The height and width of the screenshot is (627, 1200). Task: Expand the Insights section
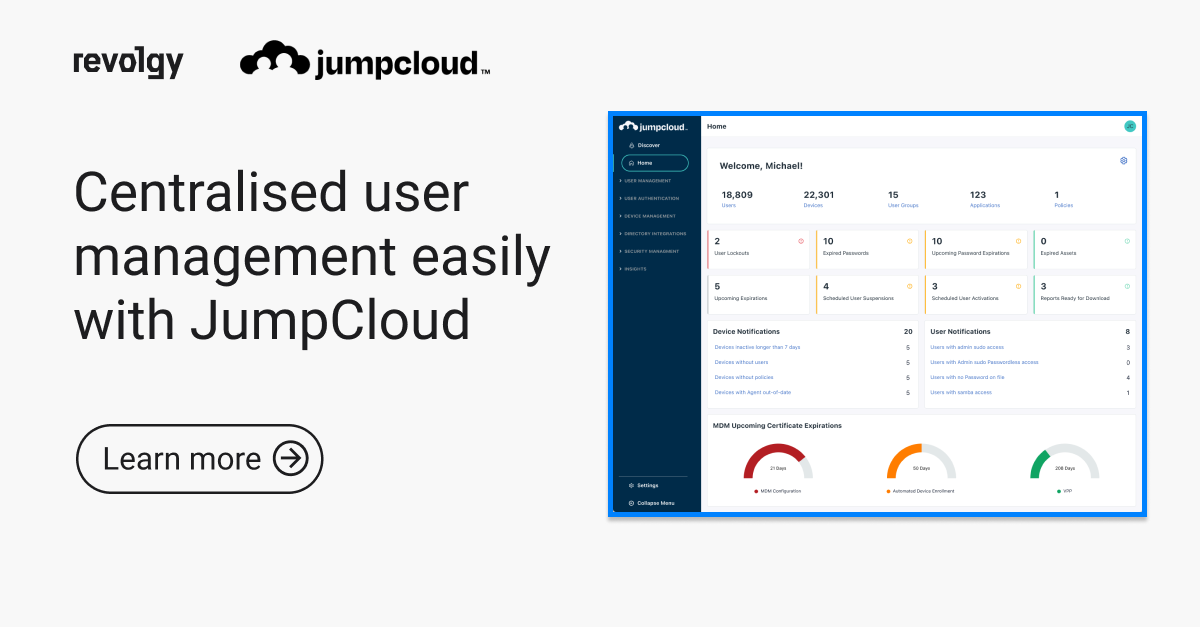635,269
